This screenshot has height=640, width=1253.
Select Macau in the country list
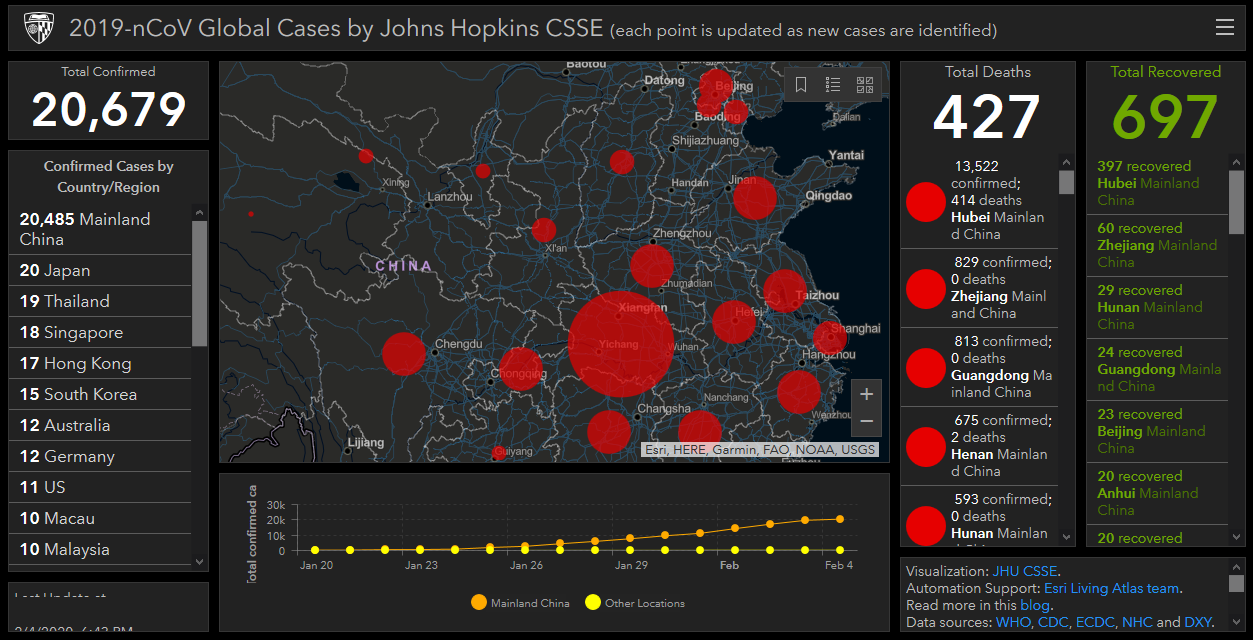pos(100,518)
